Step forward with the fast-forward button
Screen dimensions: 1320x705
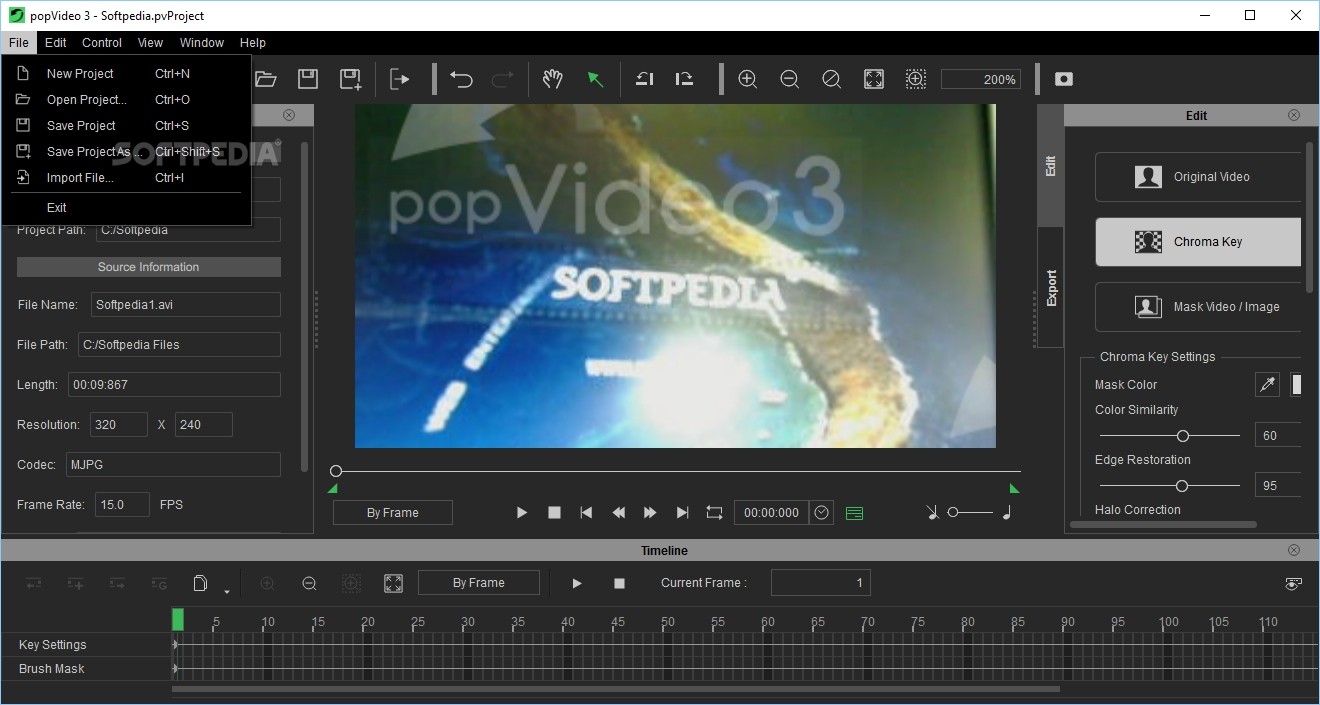tap(650, 512)
